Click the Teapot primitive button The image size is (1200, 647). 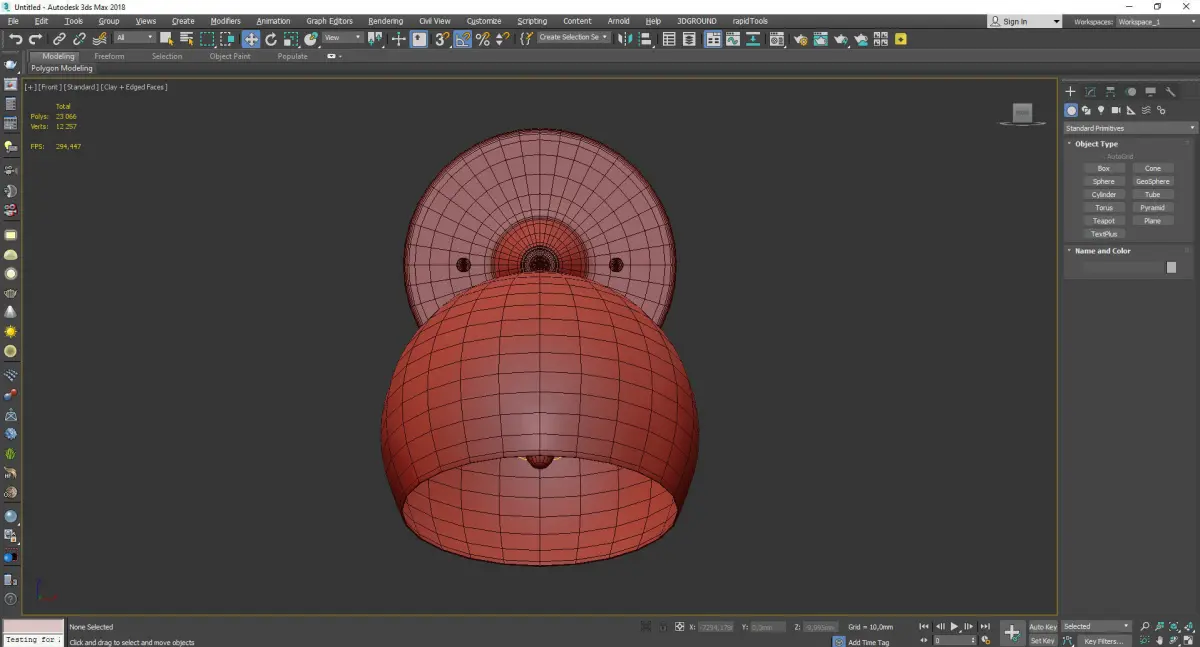tap(1103, 221)
